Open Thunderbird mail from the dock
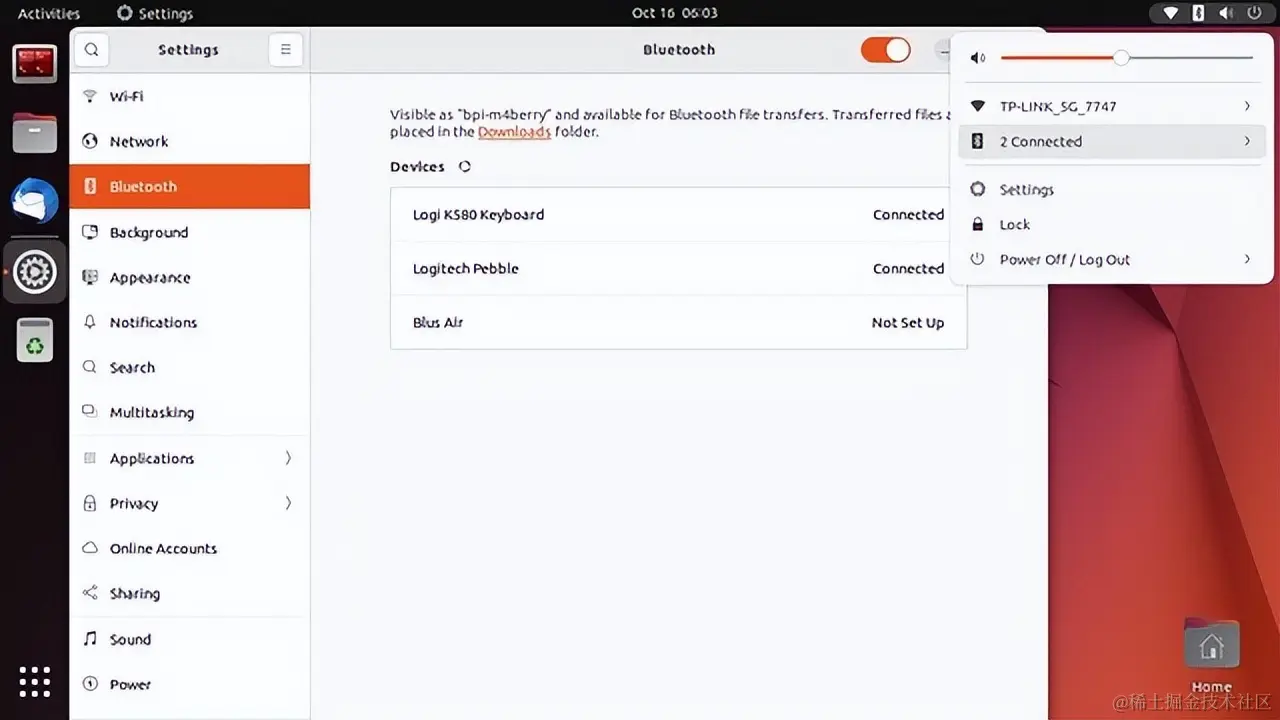This screenshot has height=720, width=1280. coord(35,201)
